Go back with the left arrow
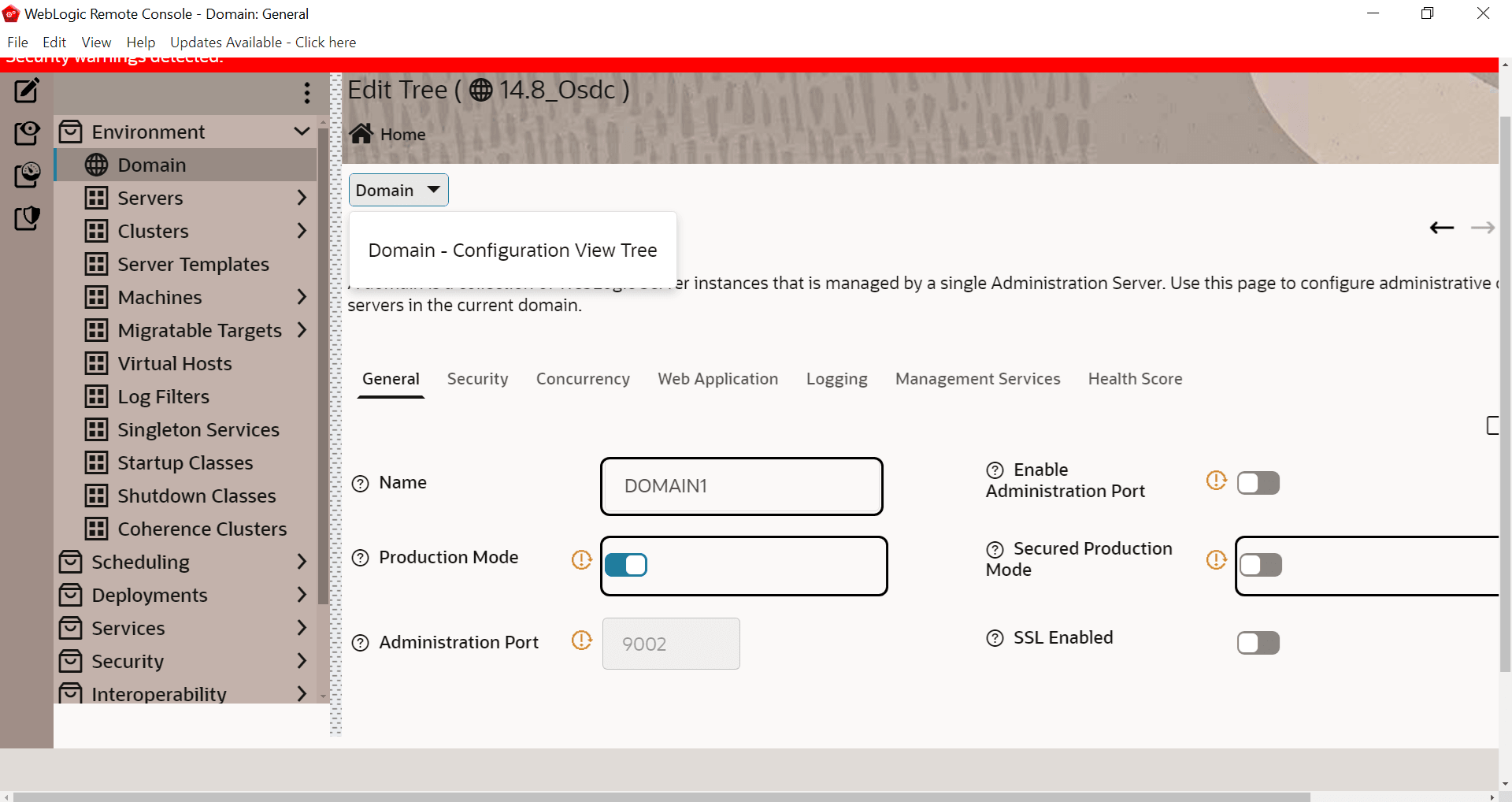 [1442, 228]
